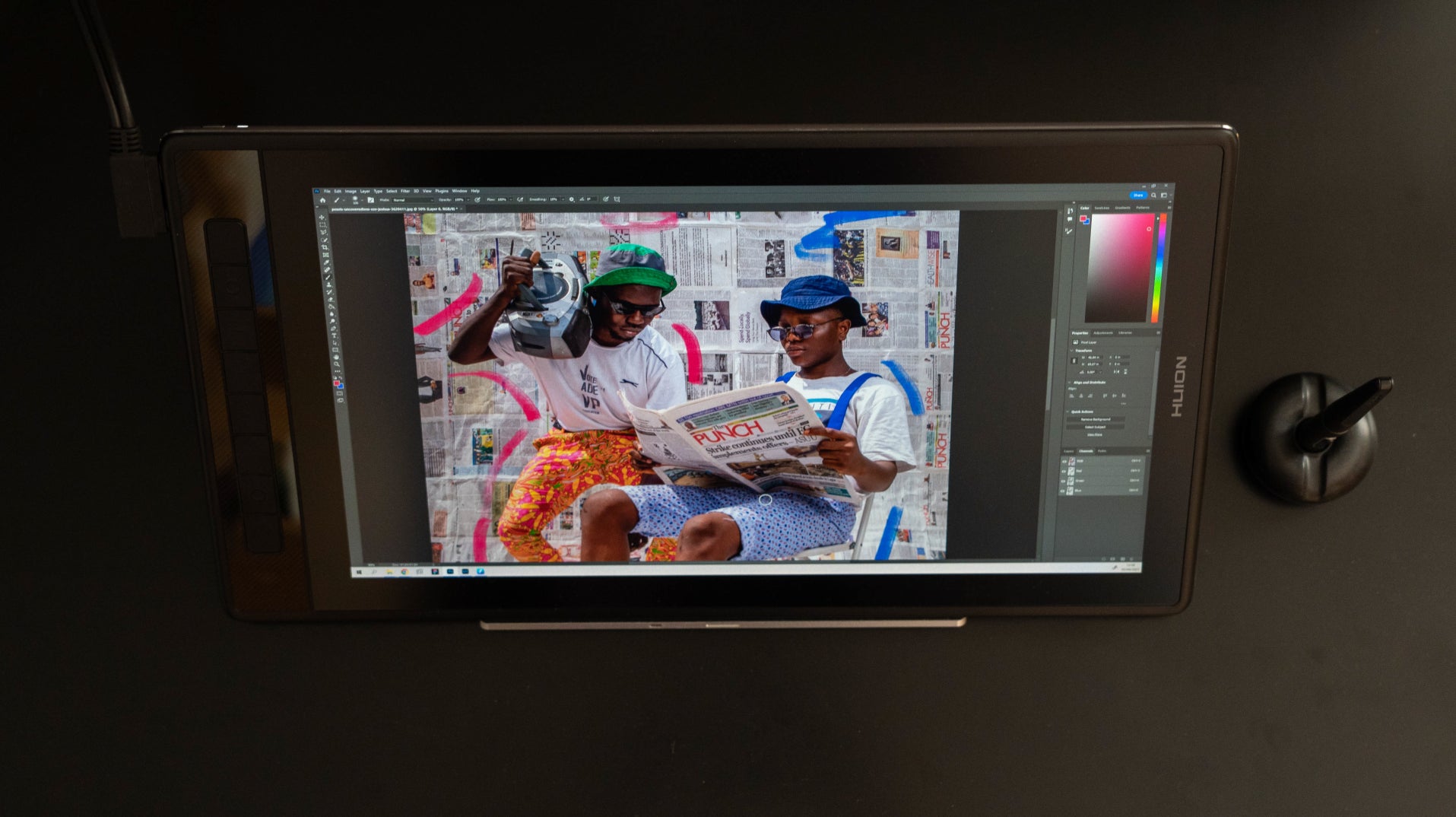This screenshot has height=817, width=1456.
Task: Select the Clone Stamp tool
Action: [x=329, y=285]
